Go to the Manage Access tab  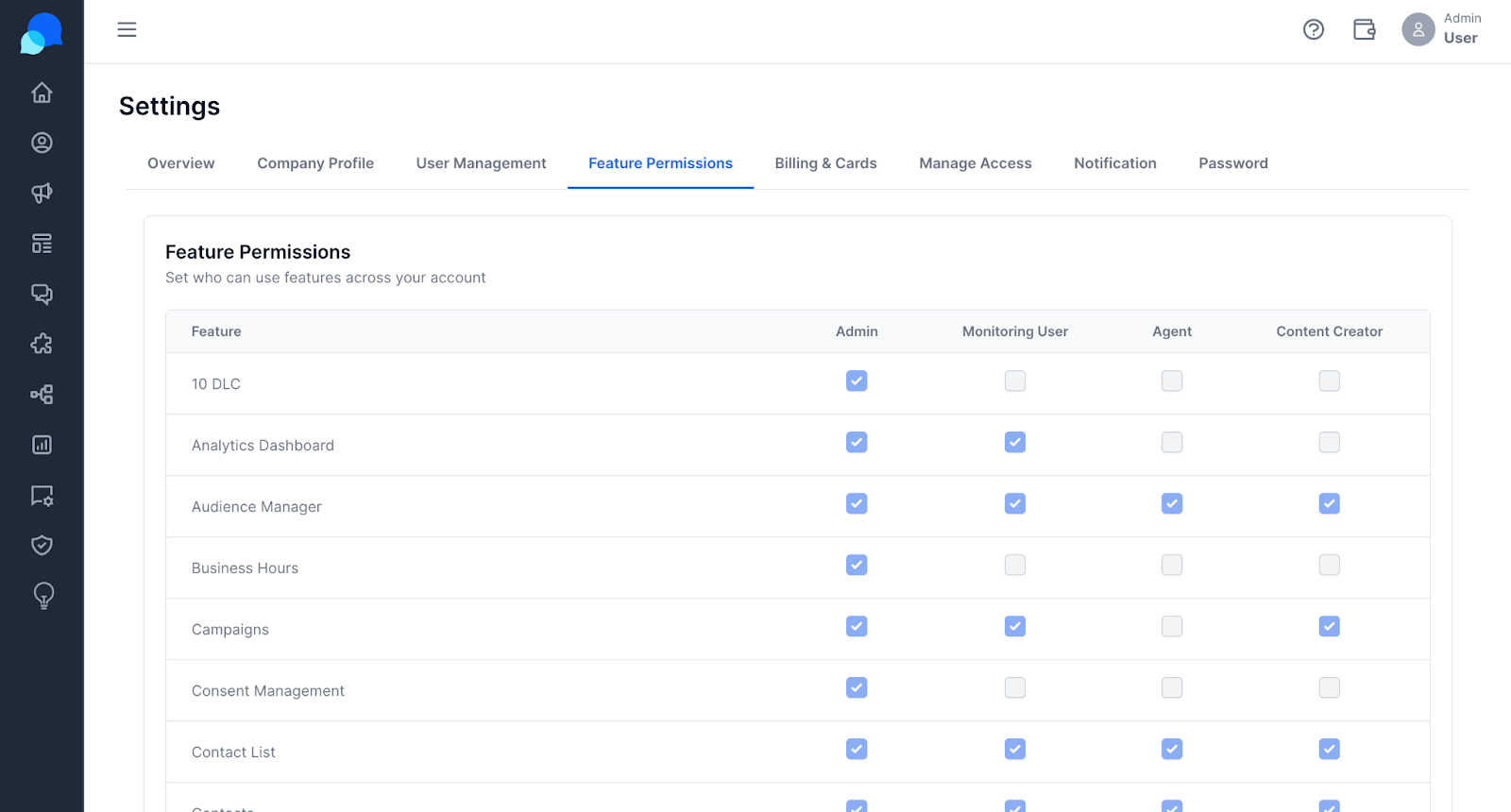pyautogui.click(x=976, y=163)
